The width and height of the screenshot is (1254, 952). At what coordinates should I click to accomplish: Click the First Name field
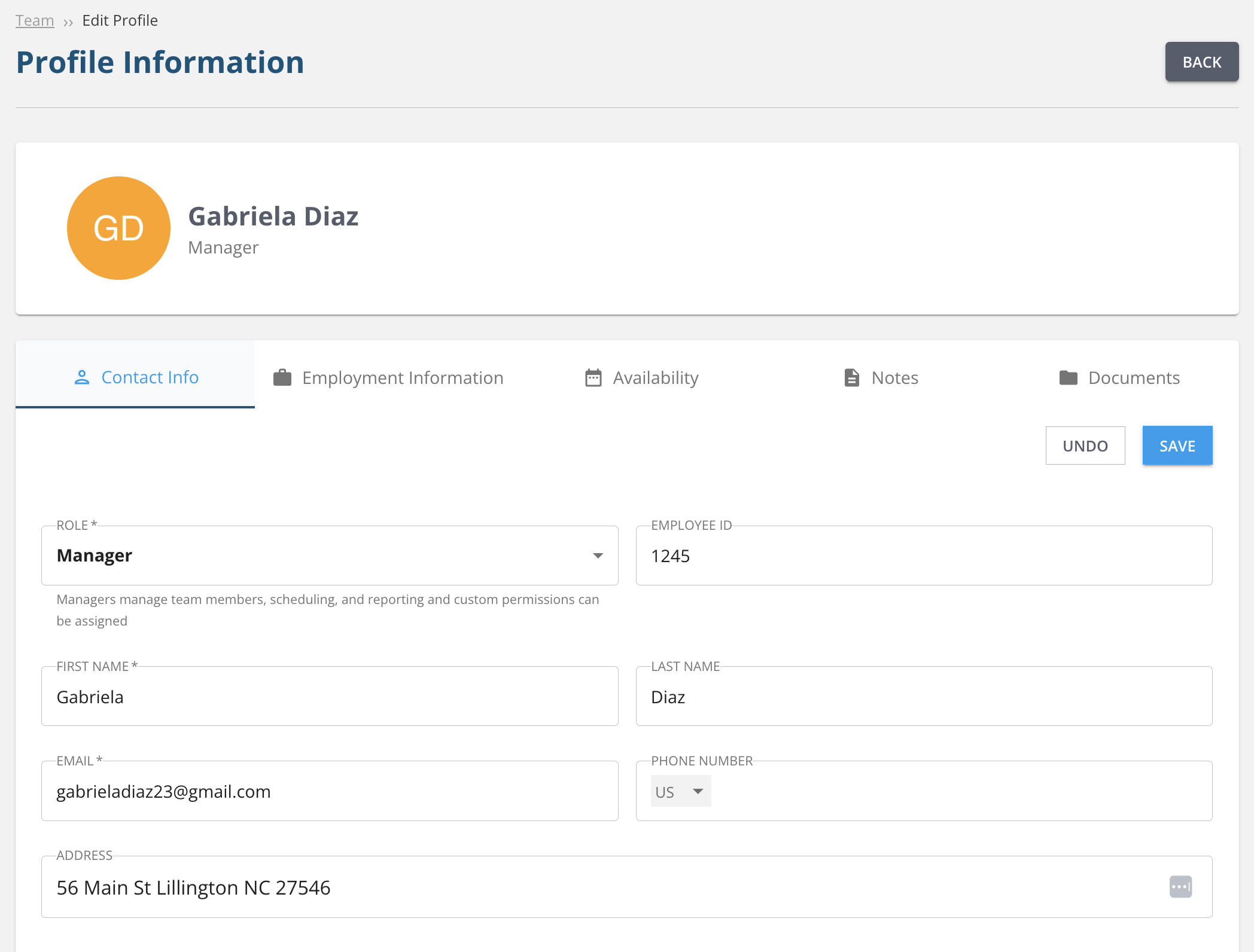pos(330,697)
